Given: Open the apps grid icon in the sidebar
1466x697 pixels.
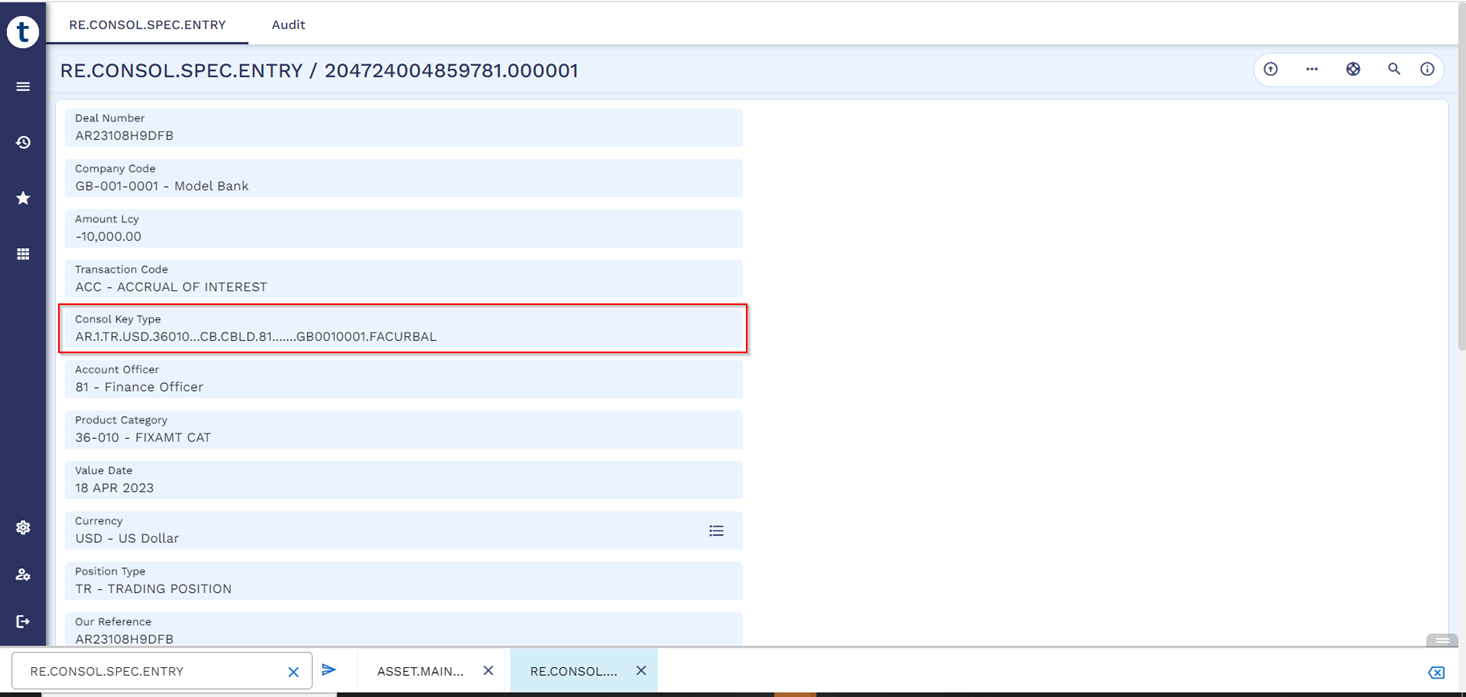Looking at the screenshot, I should pyautogui.click(x=23, y=254).
